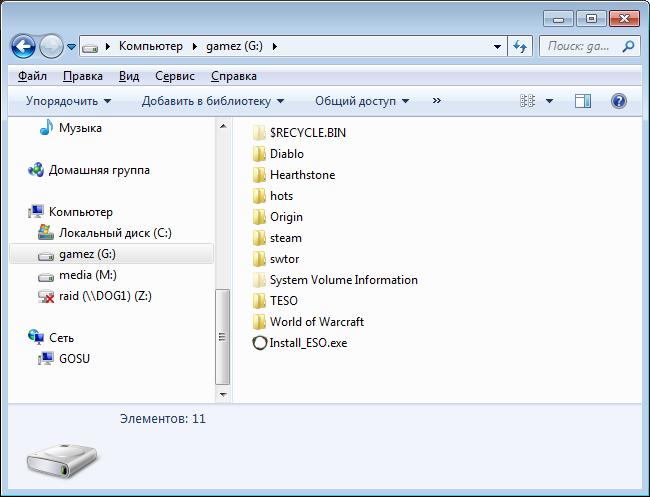This screenshot has width=650, height=497.
Task: Open Добавить в библиотеку dropdown
Action: 213,101
